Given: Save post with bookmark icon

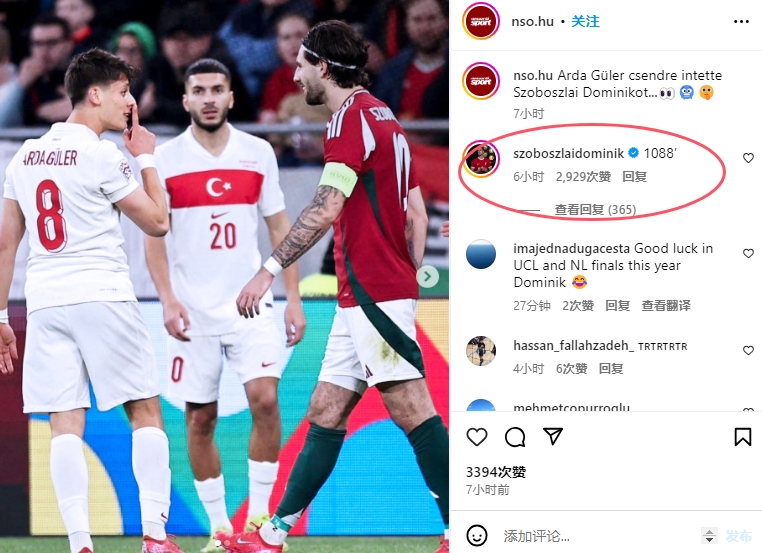Looking at the screenshot, I should tap(743, 437).
